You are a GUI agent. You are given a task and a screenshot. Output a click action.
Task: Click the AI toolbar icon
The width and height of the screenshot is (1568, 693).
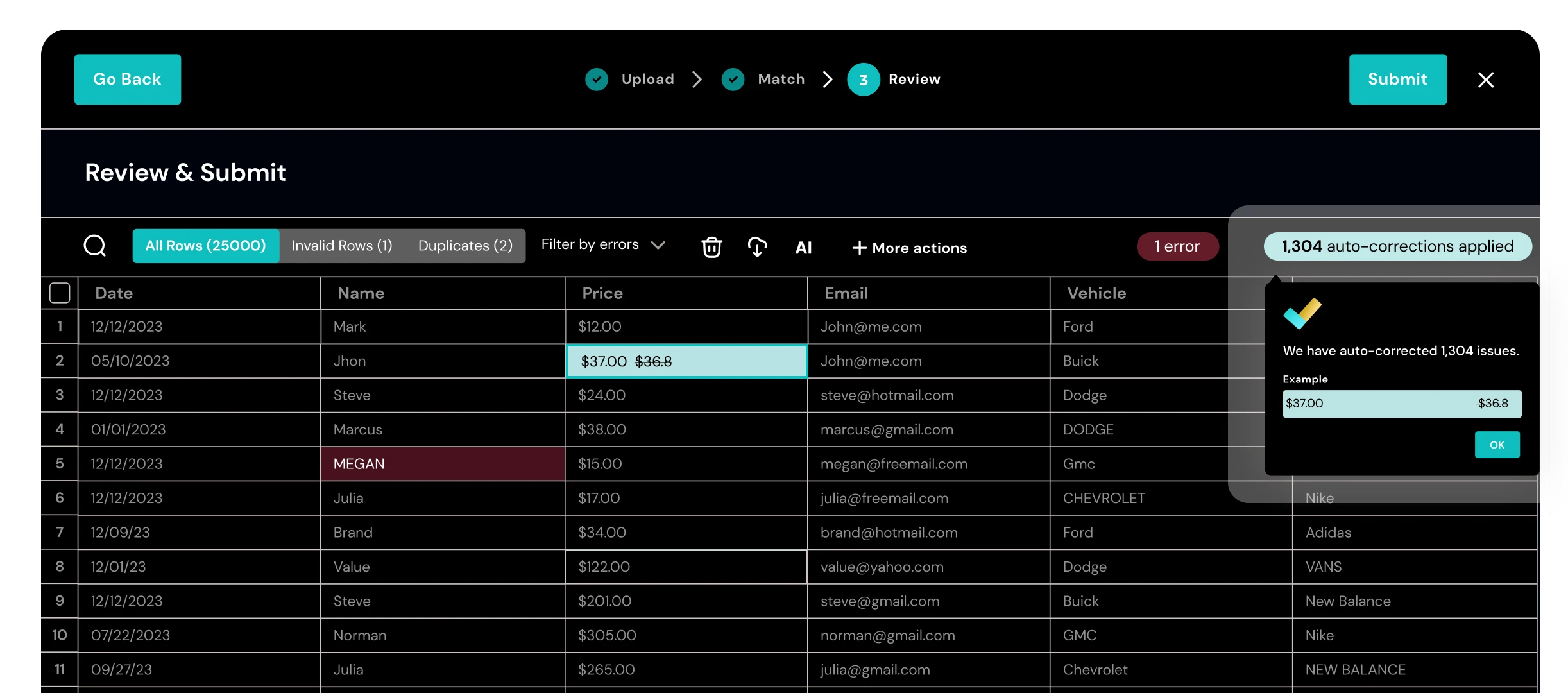(x=803, y=248)
